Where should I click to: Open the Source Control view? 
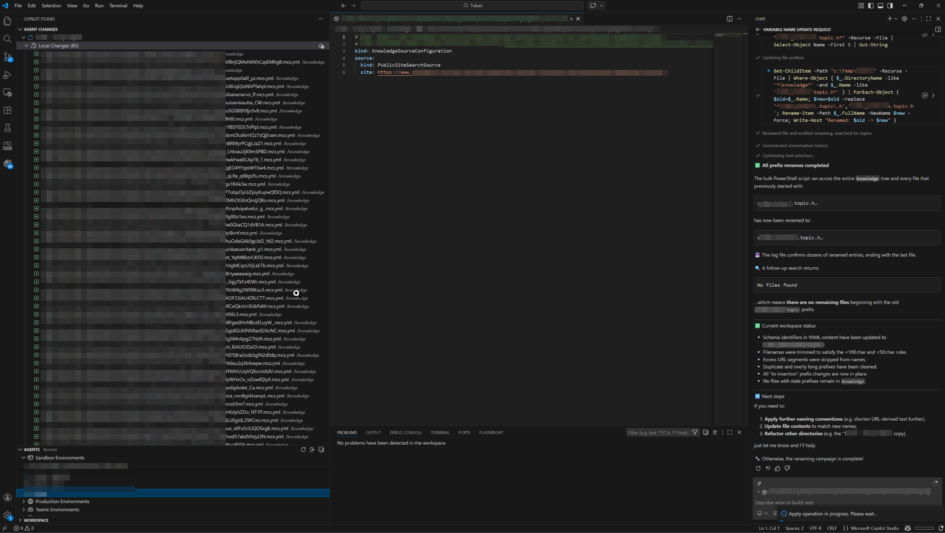(8, 57)
